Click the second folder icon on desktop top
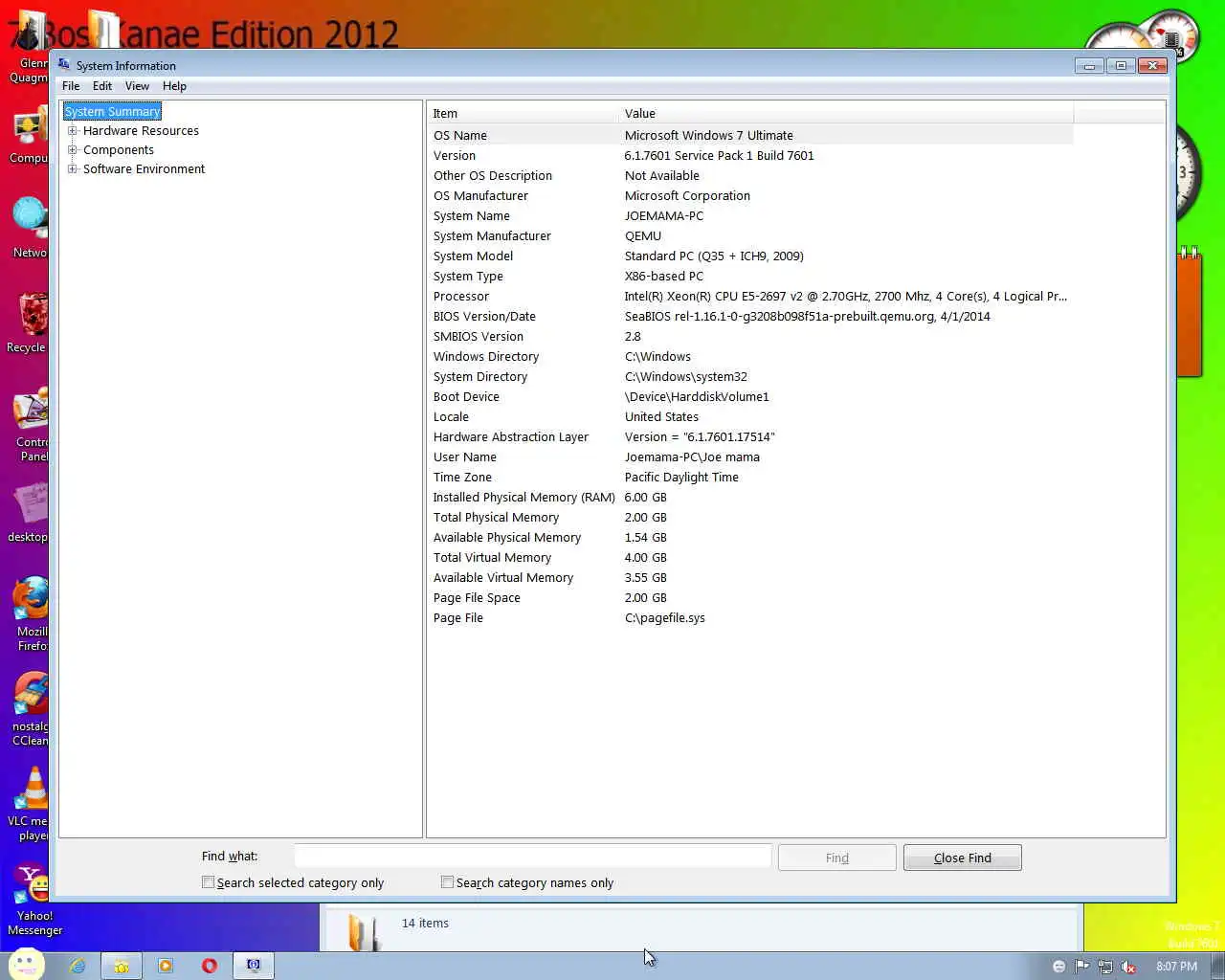Screen dimensions: 1225x980 pos(105,29)
